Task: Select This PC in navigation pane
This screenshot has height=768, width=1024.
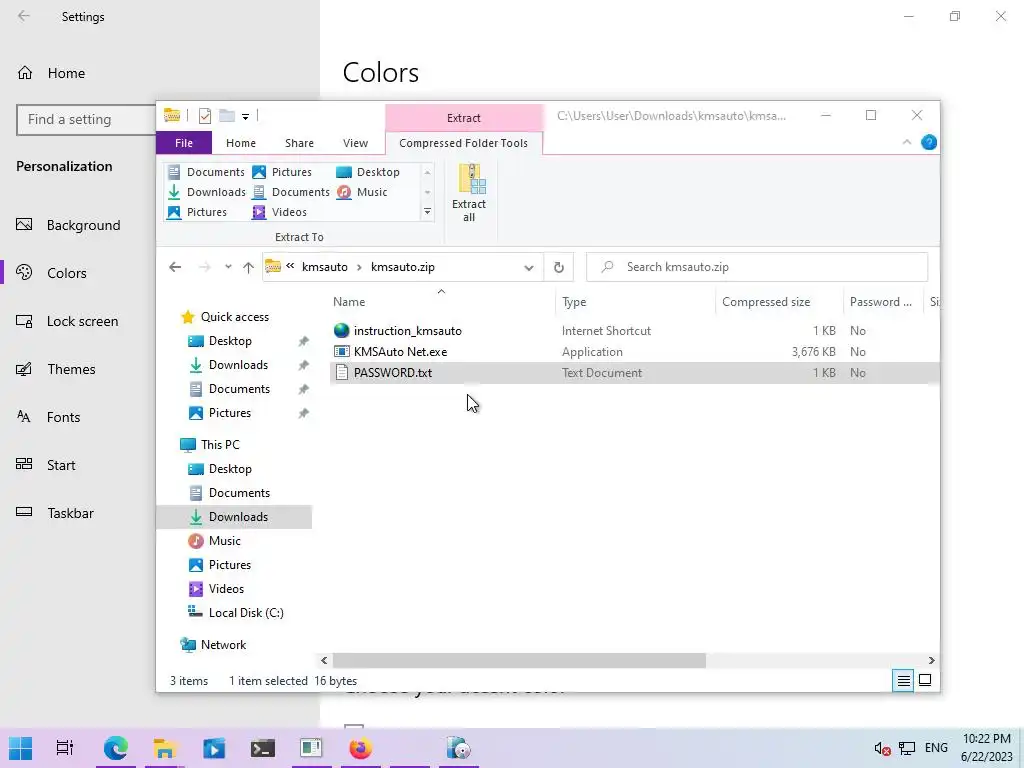Action: point(219,445)
